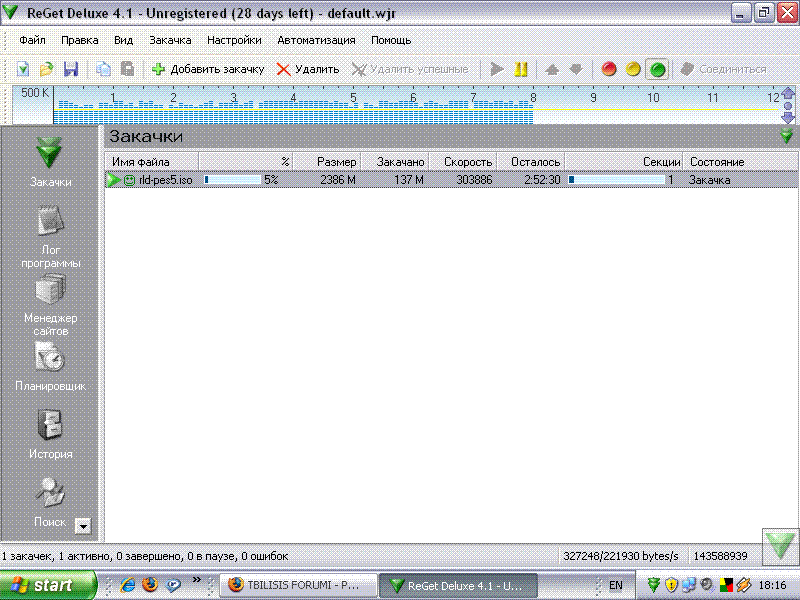Click the 2:52:30 remaining time cell
800x600 pixels.
coord(542,180)
